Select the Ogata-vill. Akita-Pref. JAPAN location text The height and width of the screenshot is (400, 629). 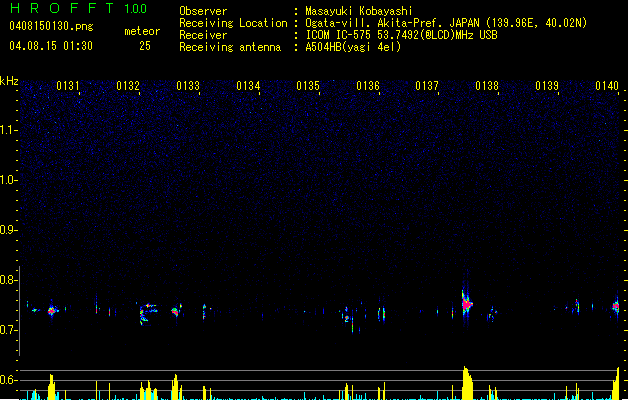[392, 23]
